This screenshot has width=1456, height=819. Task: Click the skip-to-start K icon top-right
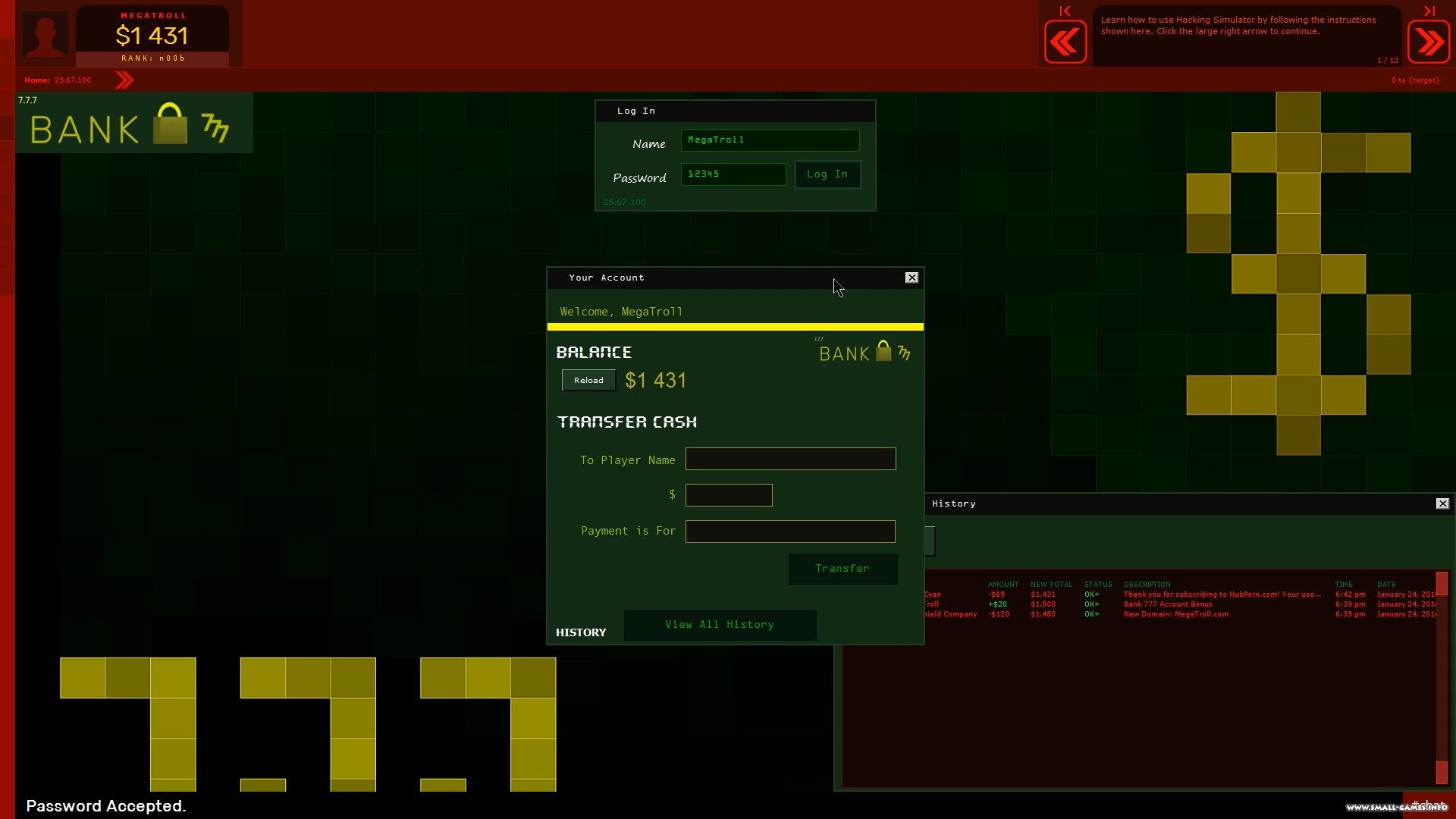coord(1065,11)
